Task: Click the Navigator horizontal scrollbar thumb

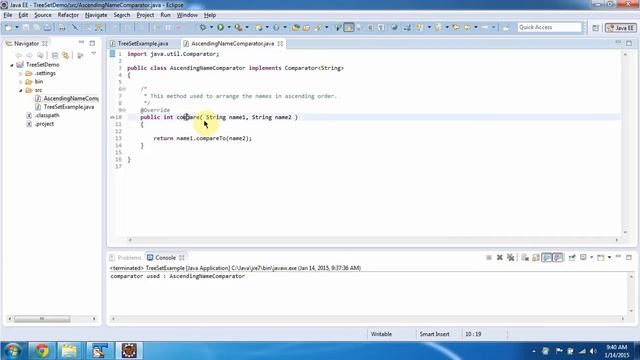Action: [x=42, y=319]
